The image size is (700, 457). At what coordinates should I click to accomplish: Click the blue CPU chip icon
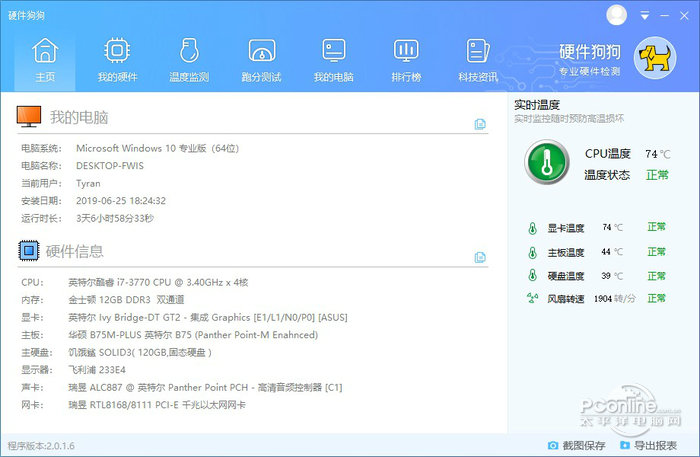click(x=29, y=250)
